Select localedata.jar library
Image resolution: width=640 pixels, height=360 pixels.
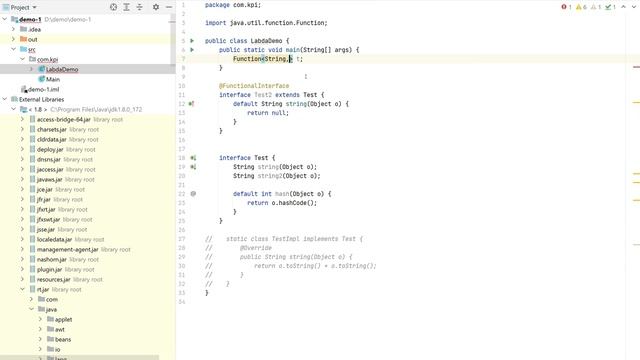pos(54,239)
